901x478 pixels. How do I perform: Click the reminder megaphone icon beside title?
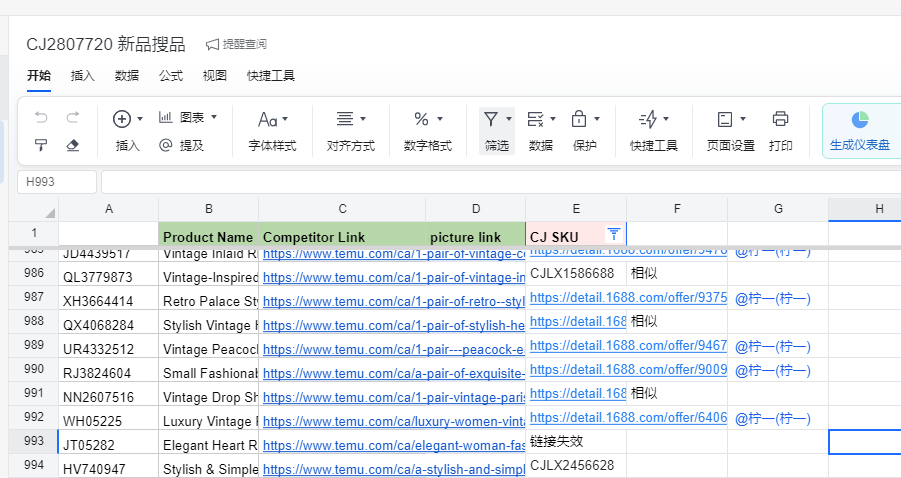[213, 44]
